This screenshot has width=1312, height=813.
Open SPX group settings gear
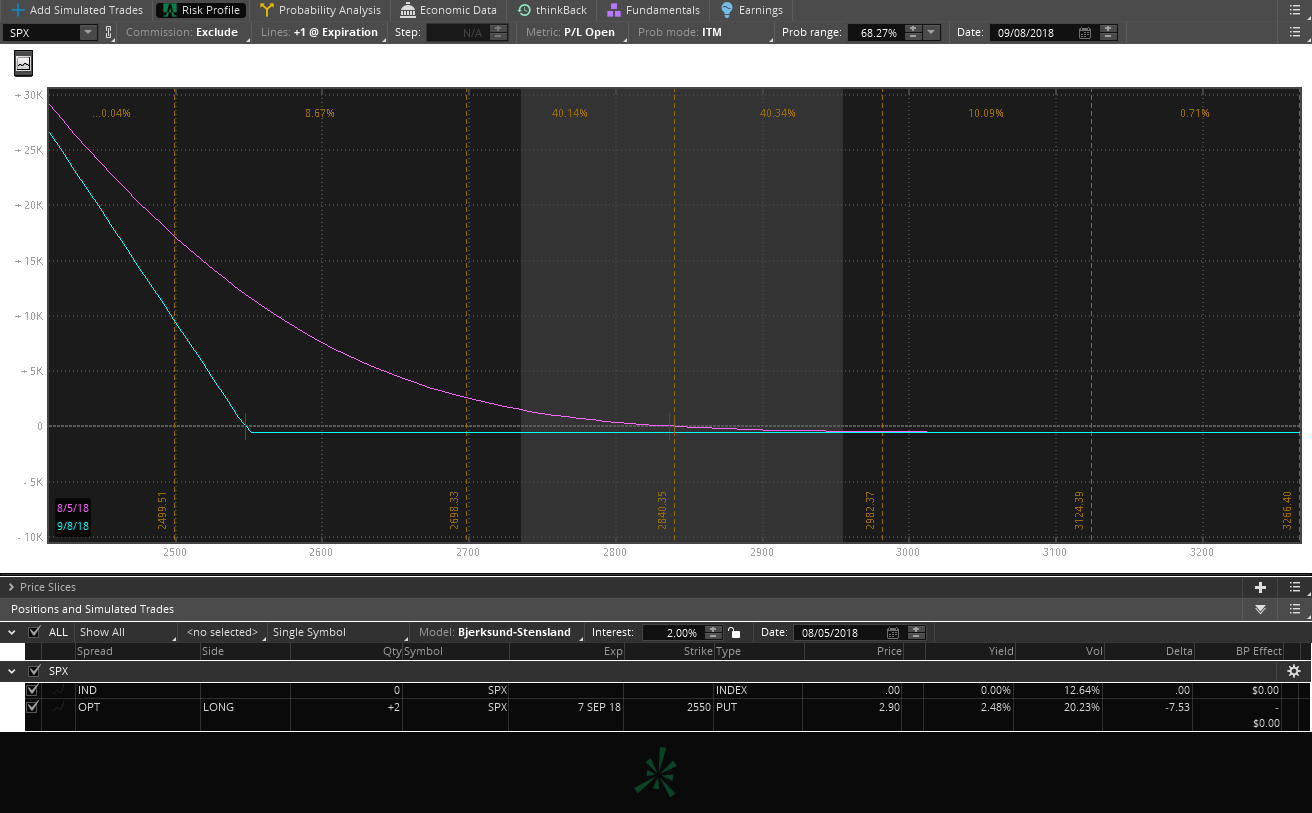1293,671
